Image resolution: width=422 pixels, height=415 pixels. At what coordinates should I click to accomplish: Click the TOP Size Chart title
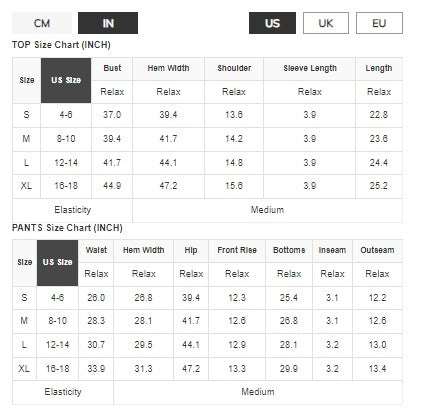coord(61,45)
